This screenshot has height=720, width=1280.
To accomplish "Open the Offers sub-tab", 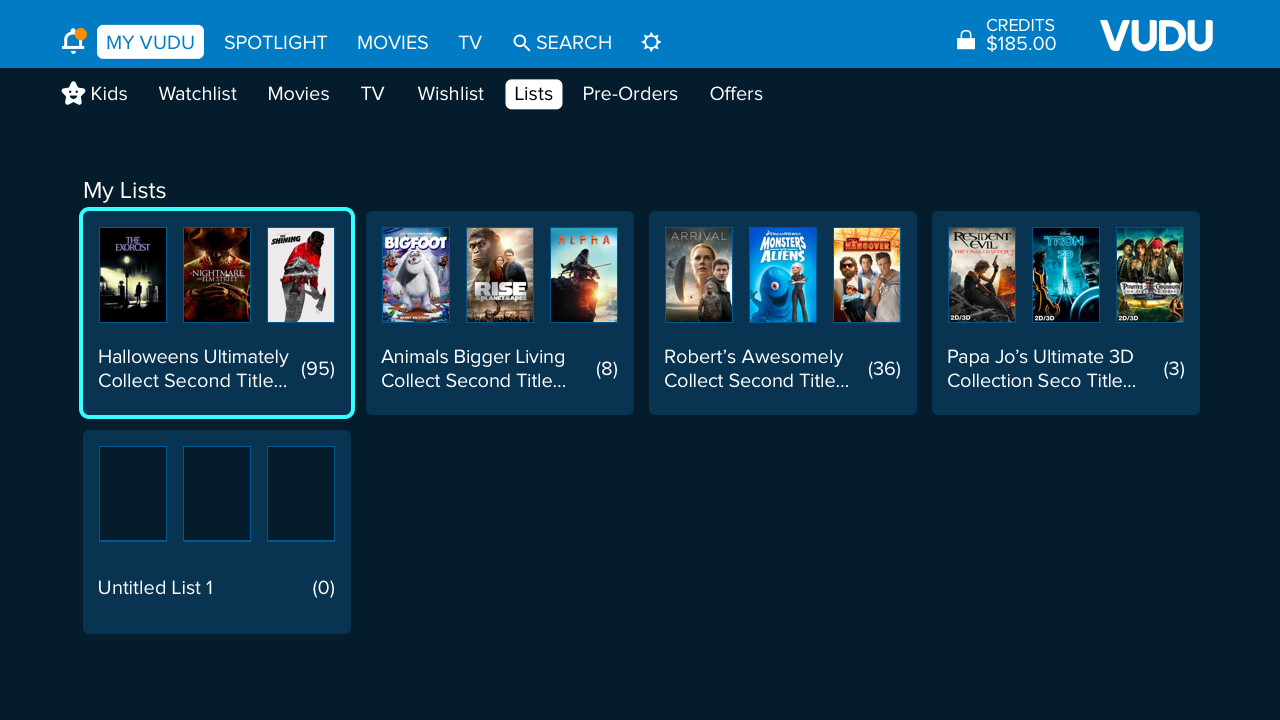I will pyautogui.click(x=736, y=94).
